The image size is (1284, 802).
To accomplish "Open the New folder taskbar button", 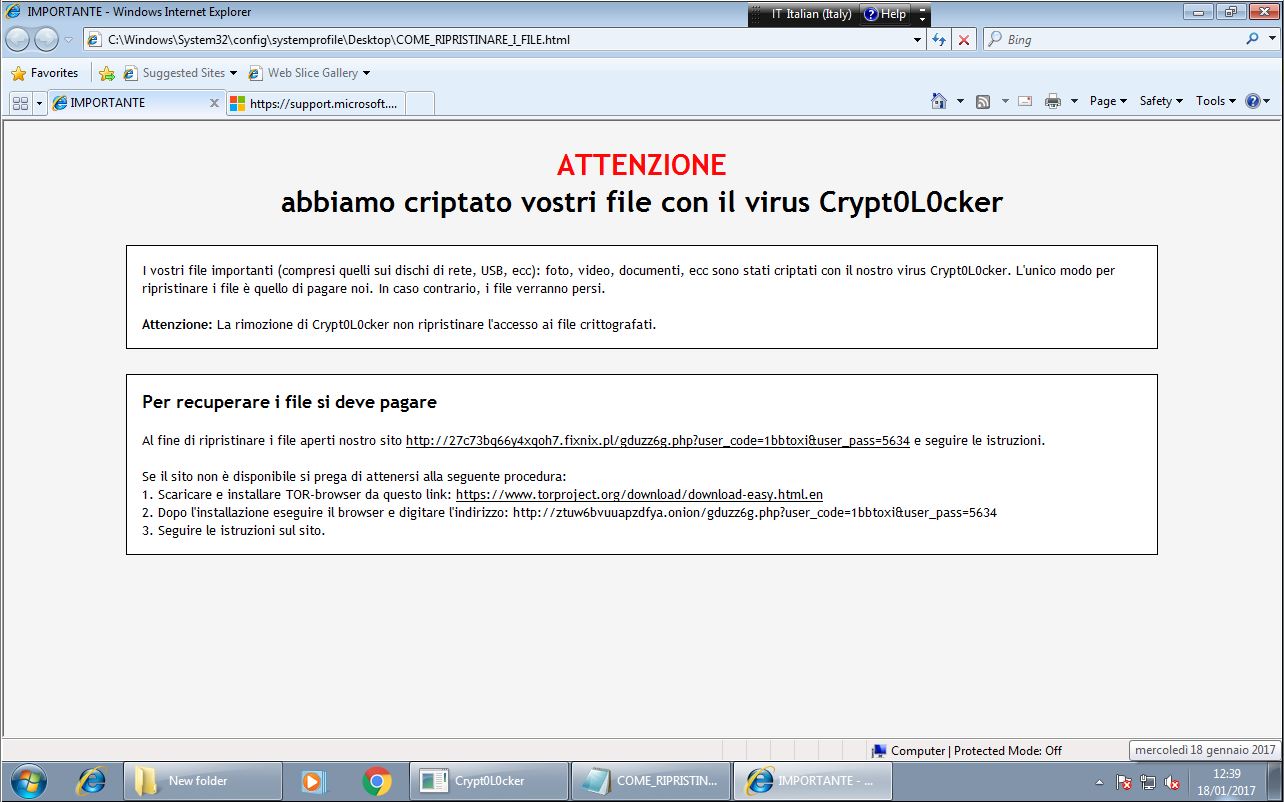I will tap(202, 781).
